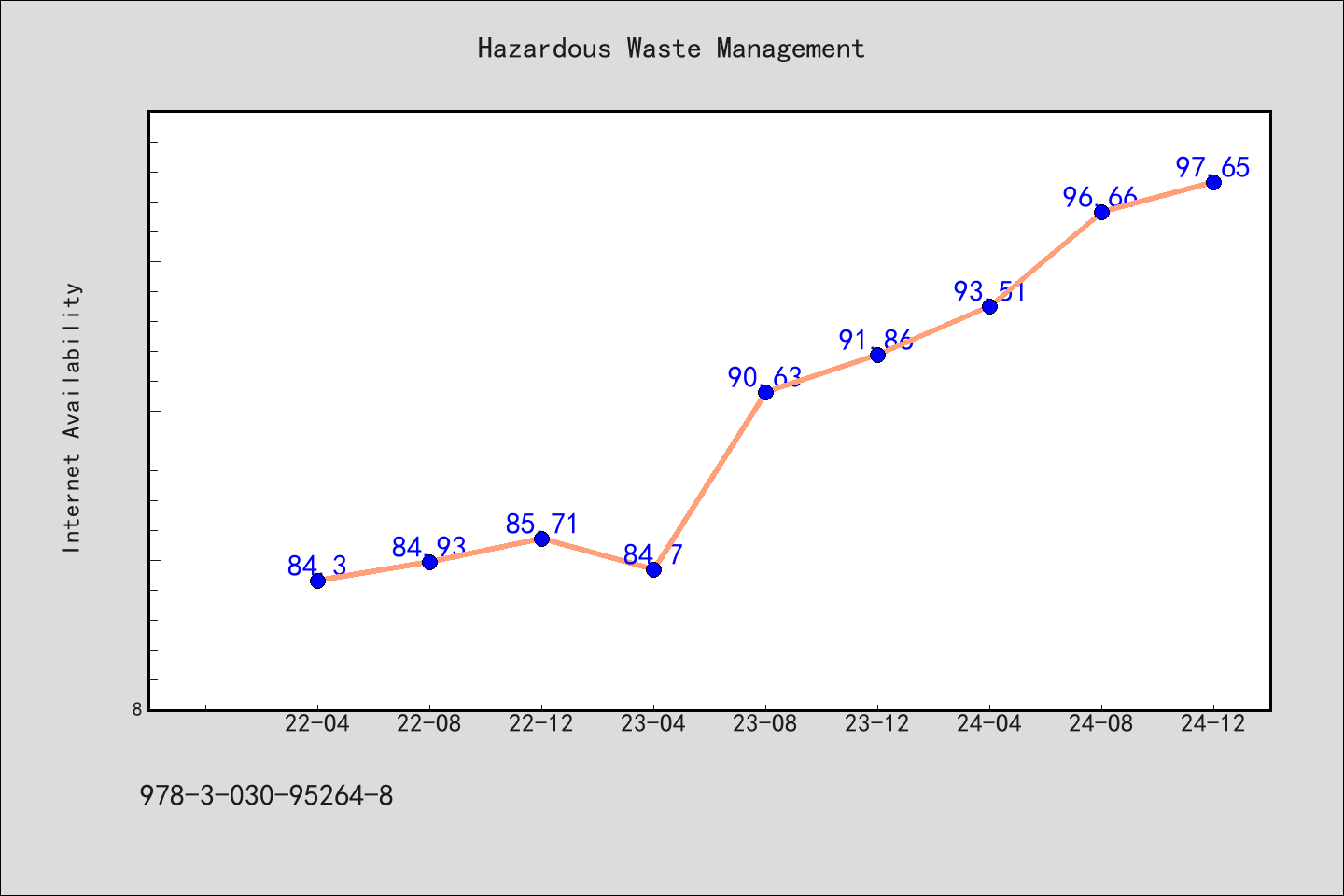Click the 24-08 x-axis label
The image size is (1344, 896).
(x=1101, y=724)
